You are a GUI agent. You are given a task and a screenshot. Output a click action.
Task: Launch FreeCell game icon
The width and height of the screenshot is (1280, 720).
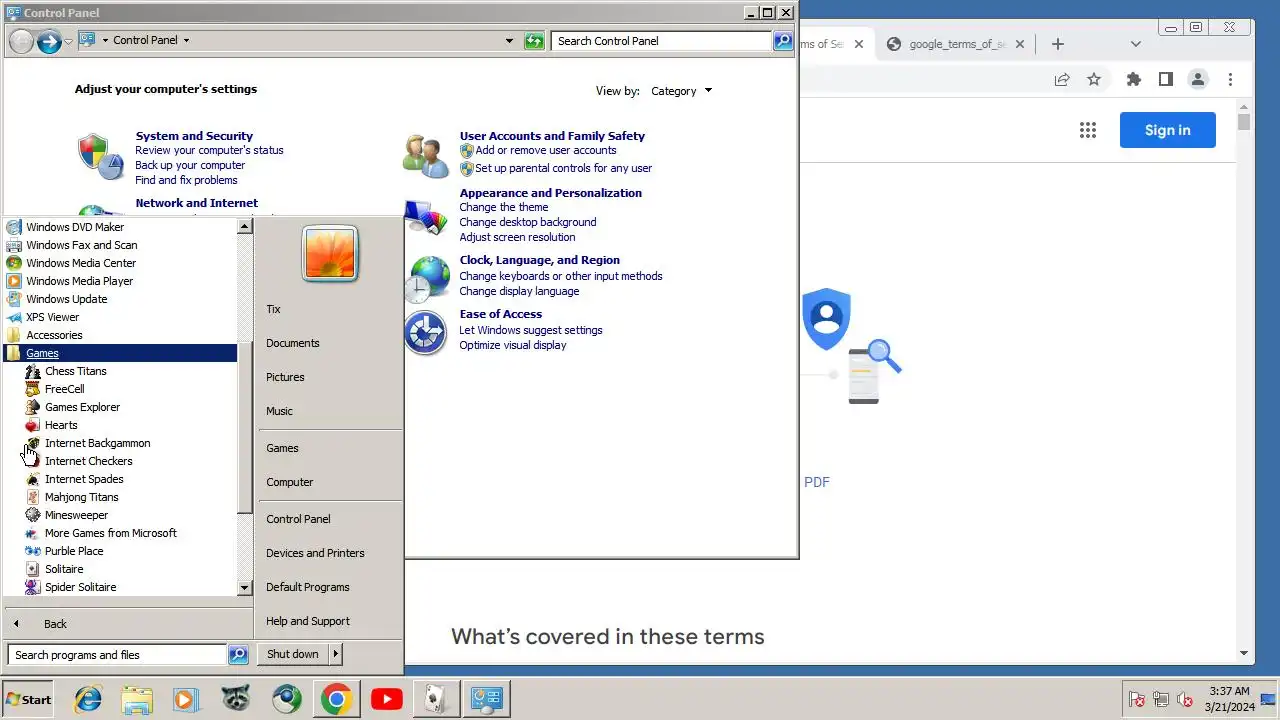pos(33,389)
